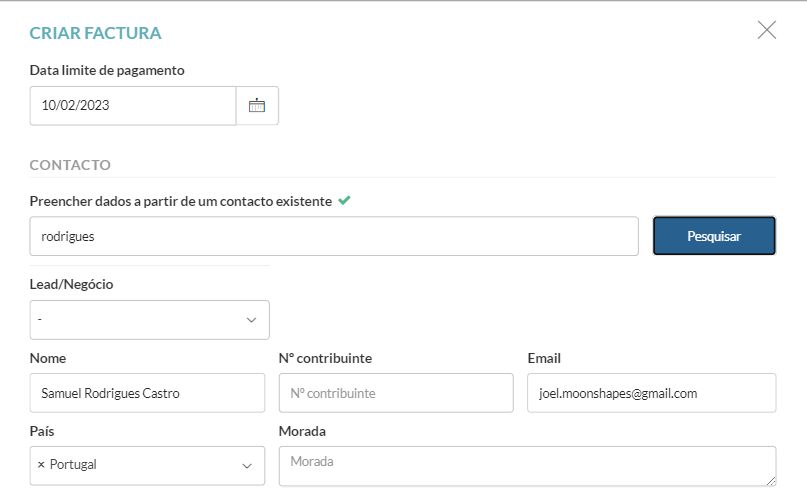
Task: Click the País label
Action: coord(42,431)
